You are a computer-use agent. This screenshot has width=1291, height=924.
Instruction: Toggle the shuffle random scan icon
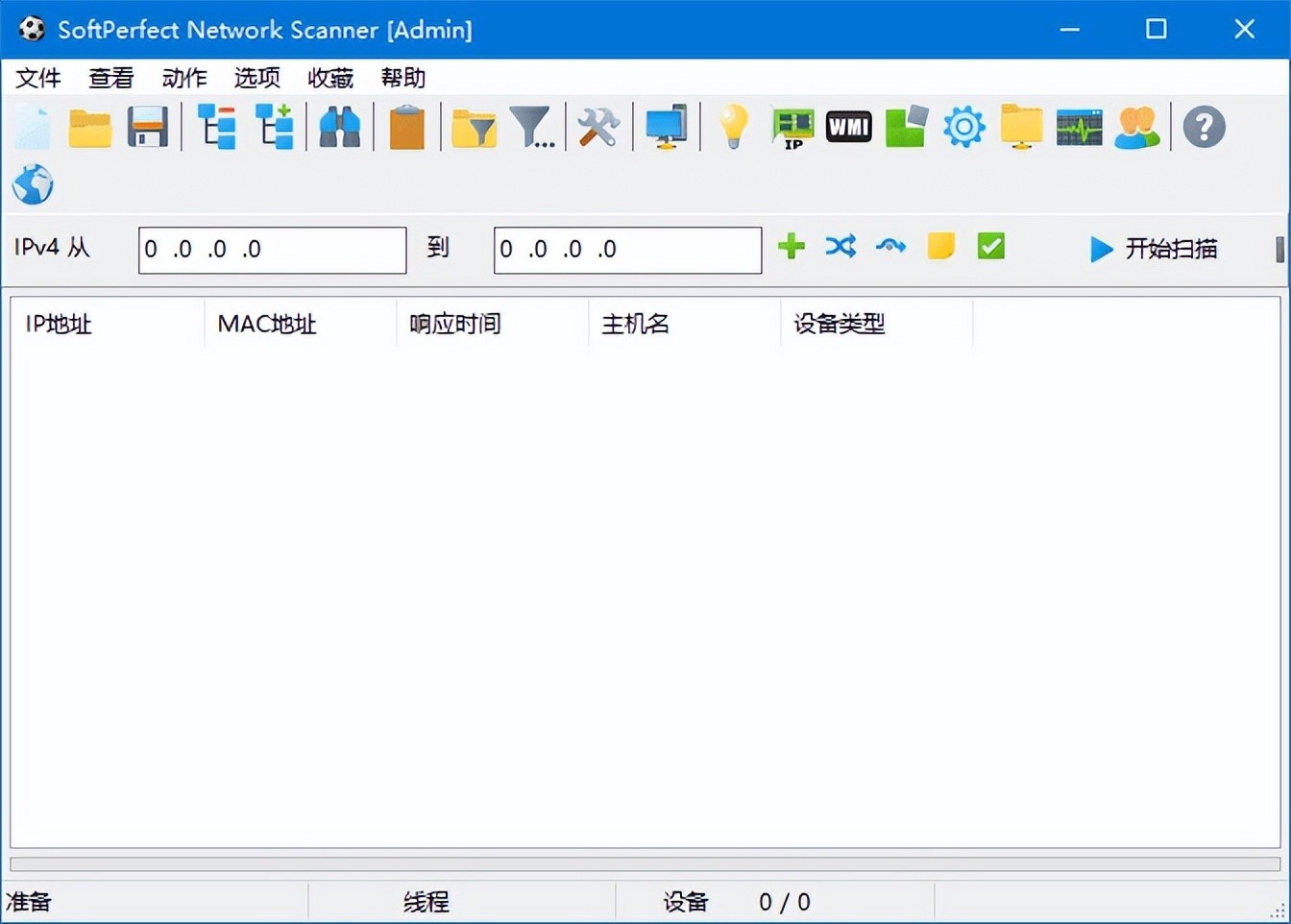click(840, 247)
